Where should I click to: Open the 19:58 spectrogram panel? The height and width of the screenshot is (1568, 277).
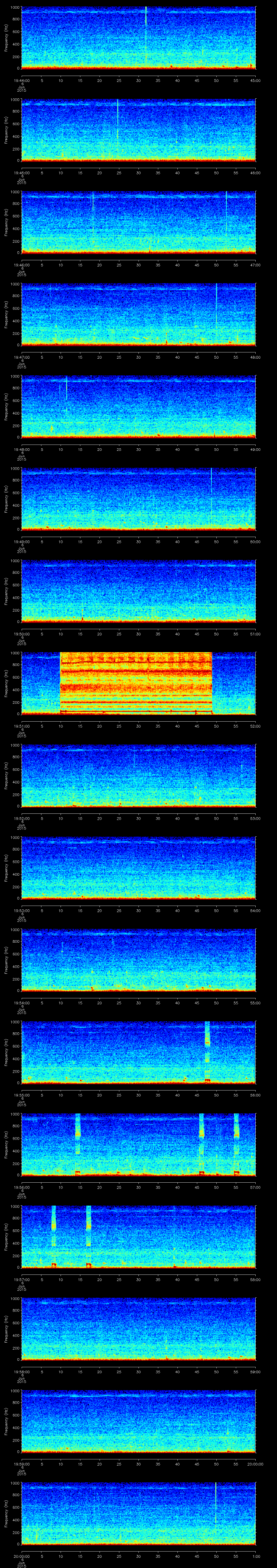coord(138,1328)
